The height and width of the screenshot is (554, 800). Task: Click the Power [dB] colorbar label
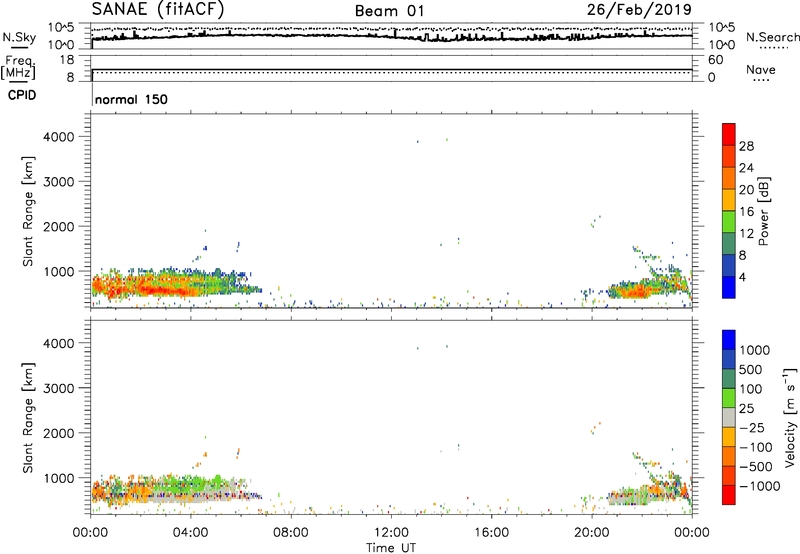tap(763, 211)
